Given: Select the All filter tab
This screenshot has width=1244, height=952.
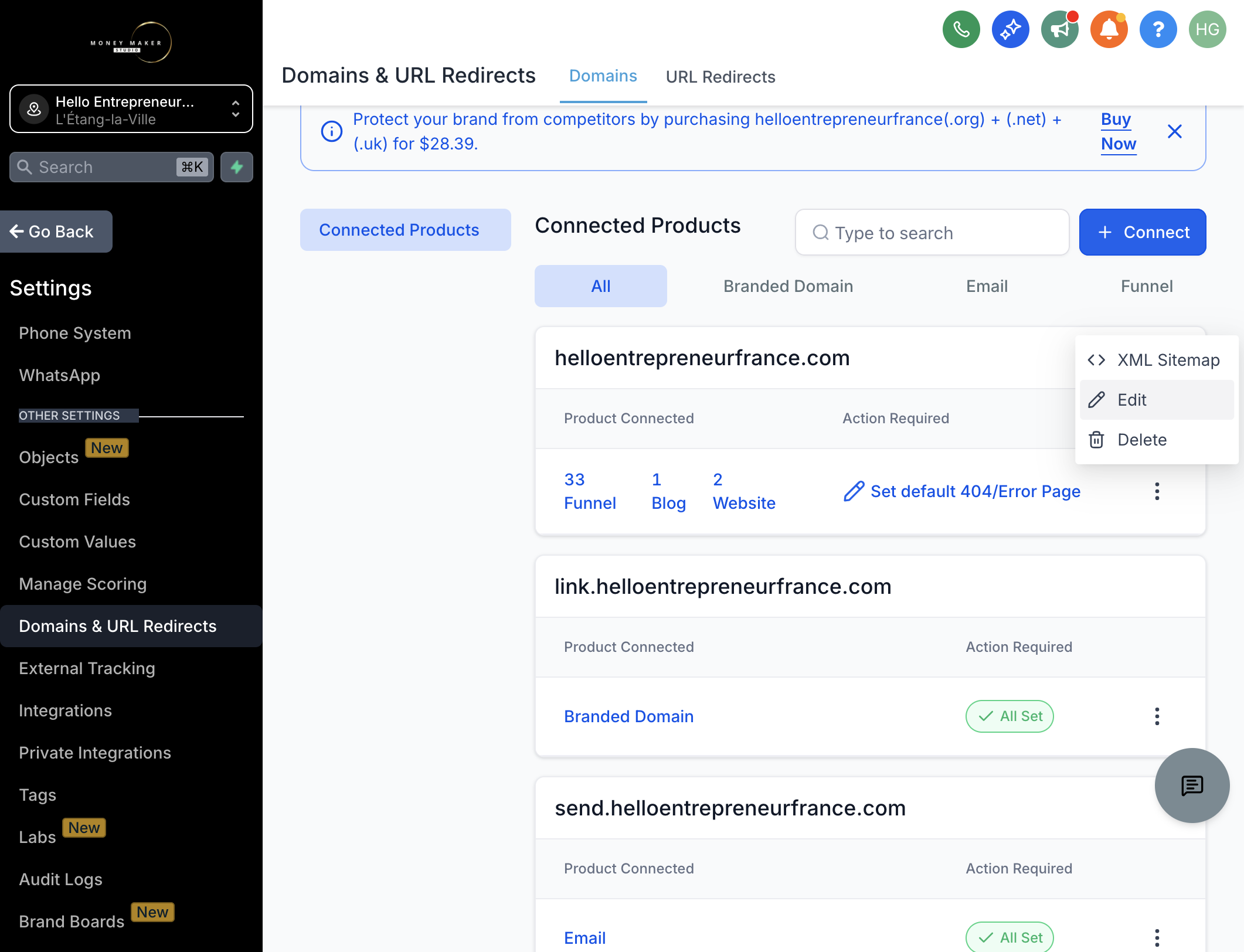Looking at the screenshot, I should pos(601,286).
